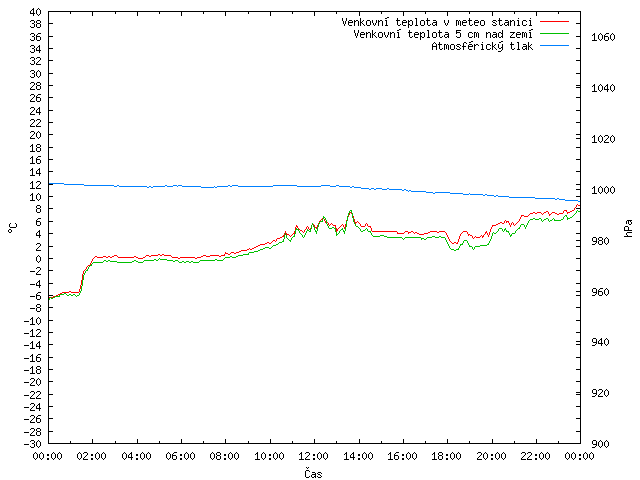Click the pressure axis label '1000'

pos(603,190)
